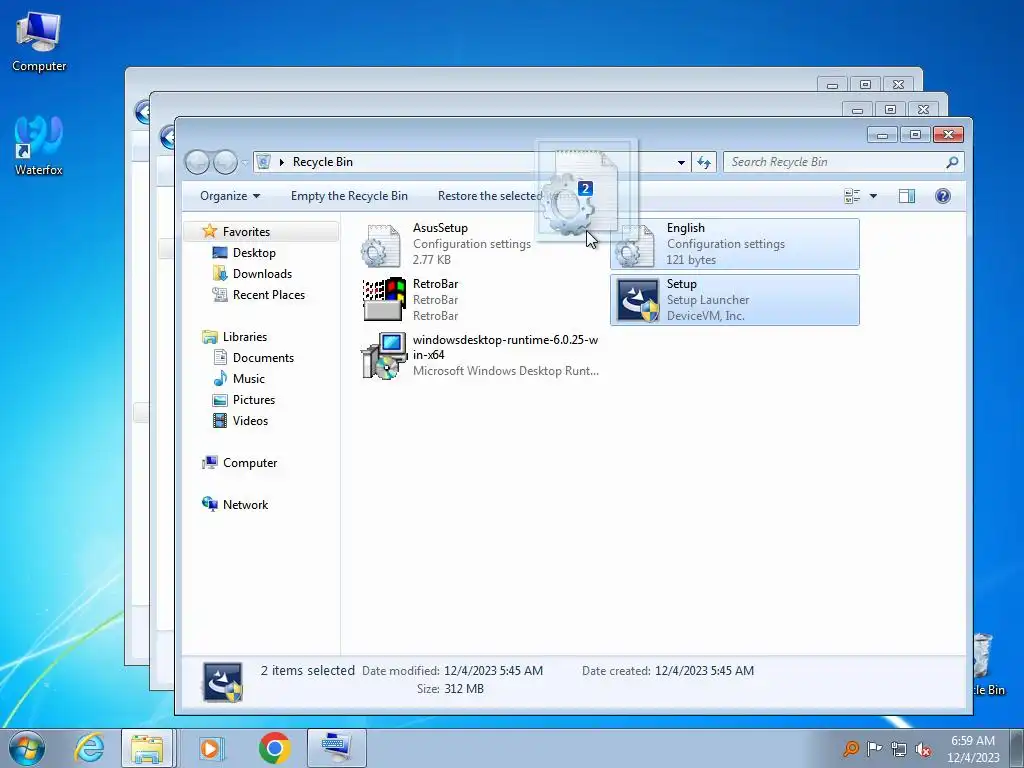The image size is (1024, 768).
Task: Click the Back navigation arrow button
Action: tap(197, 162)
